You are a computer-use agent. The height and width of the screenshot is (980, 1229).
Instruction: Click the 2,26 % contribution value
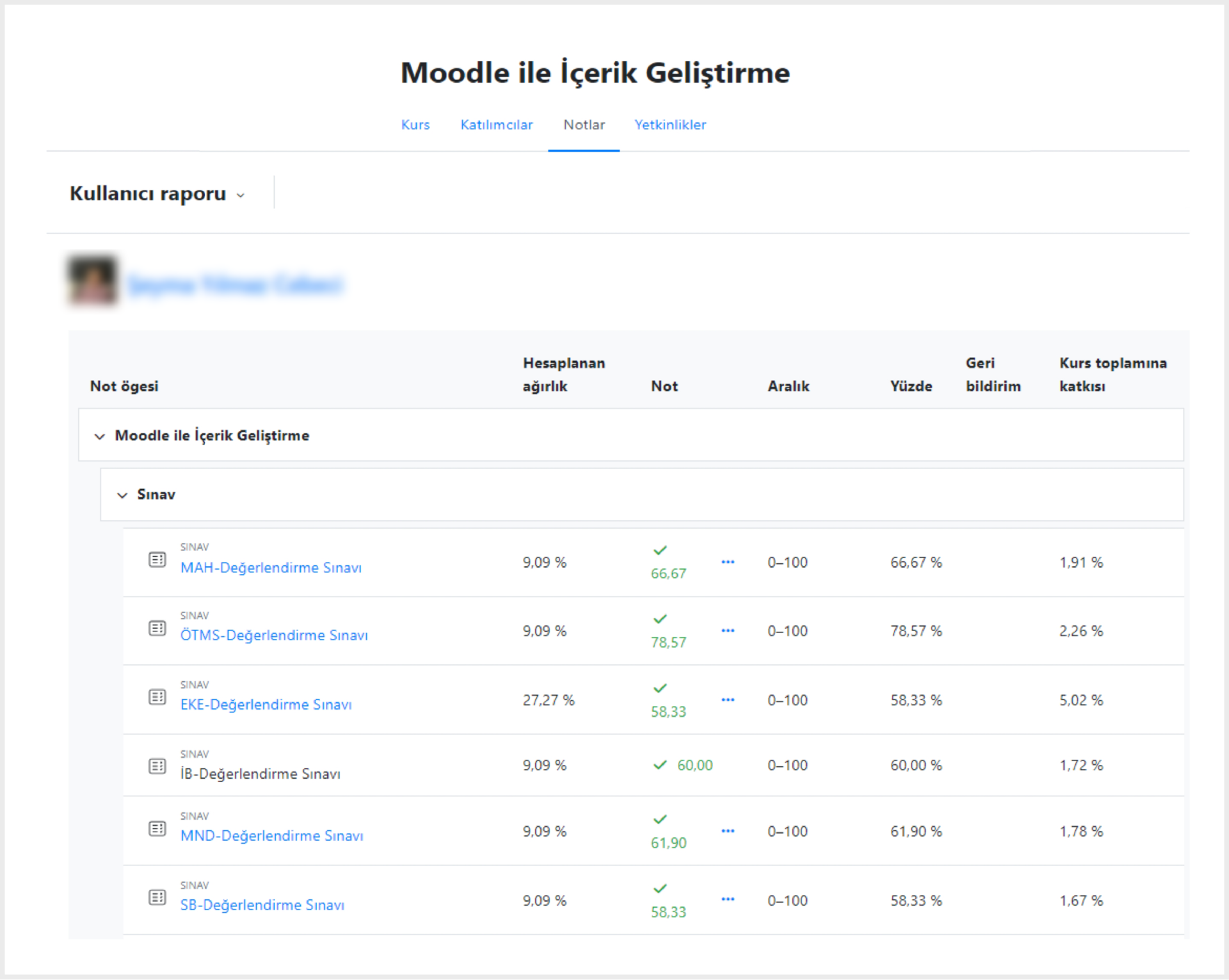pyautogui.click(x=1081, y=631)
